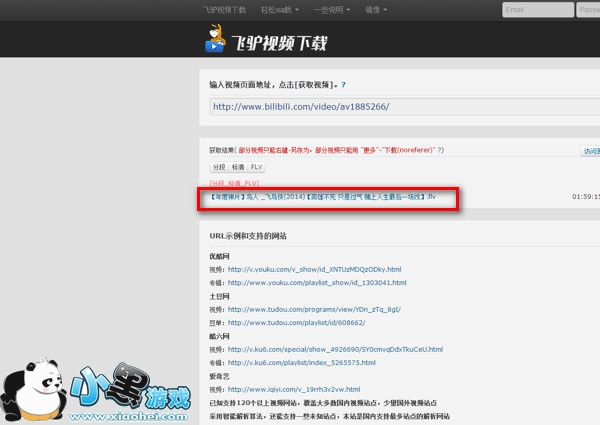Viewport: 600px width, 425px height.
Task: Open the youku v_show example link
Action: 315,269
